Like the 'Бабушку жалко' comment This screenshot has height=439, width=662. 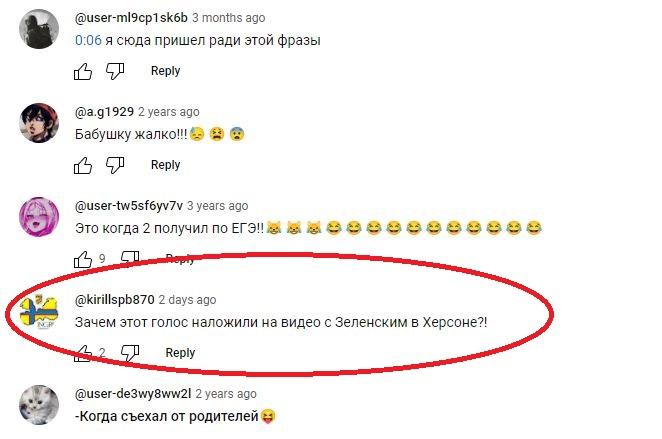coord(83,165)
